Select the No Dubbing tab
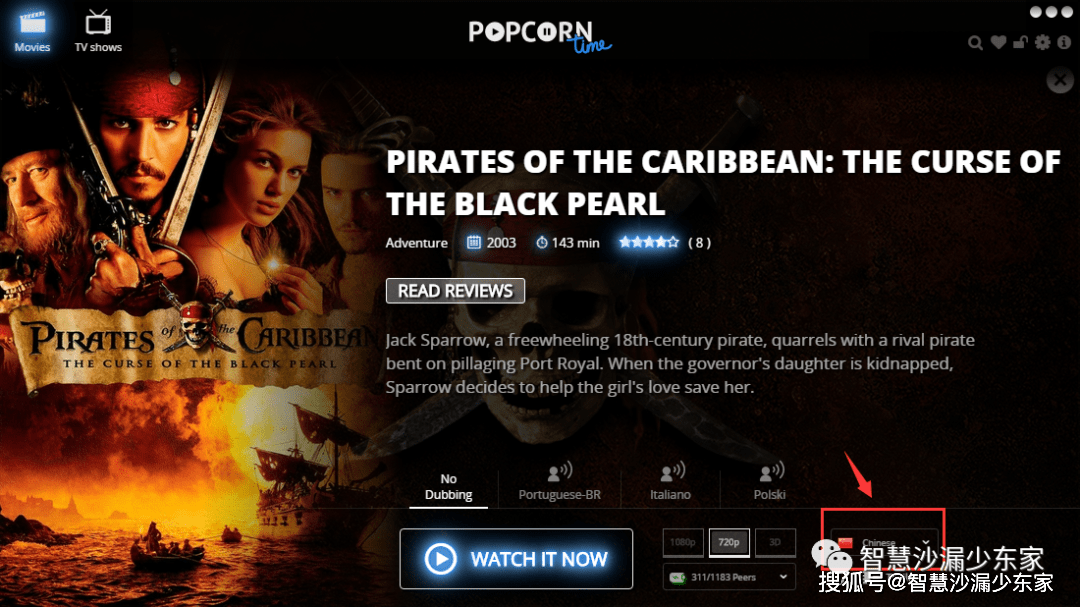This screenshot has width=1080, height=607. [x=448, y=486]
